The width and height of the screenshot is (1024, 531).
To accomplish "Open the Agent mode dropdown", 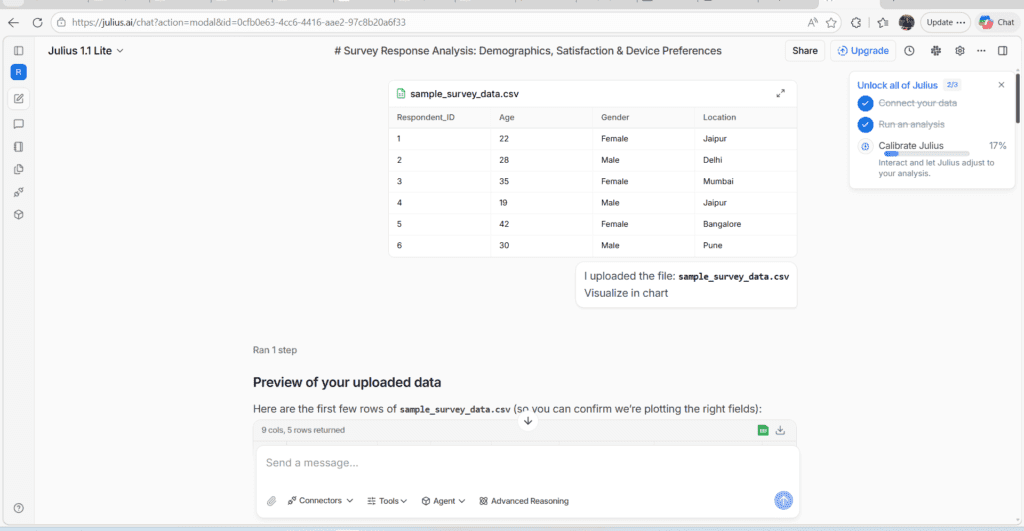I will point(443,501).
